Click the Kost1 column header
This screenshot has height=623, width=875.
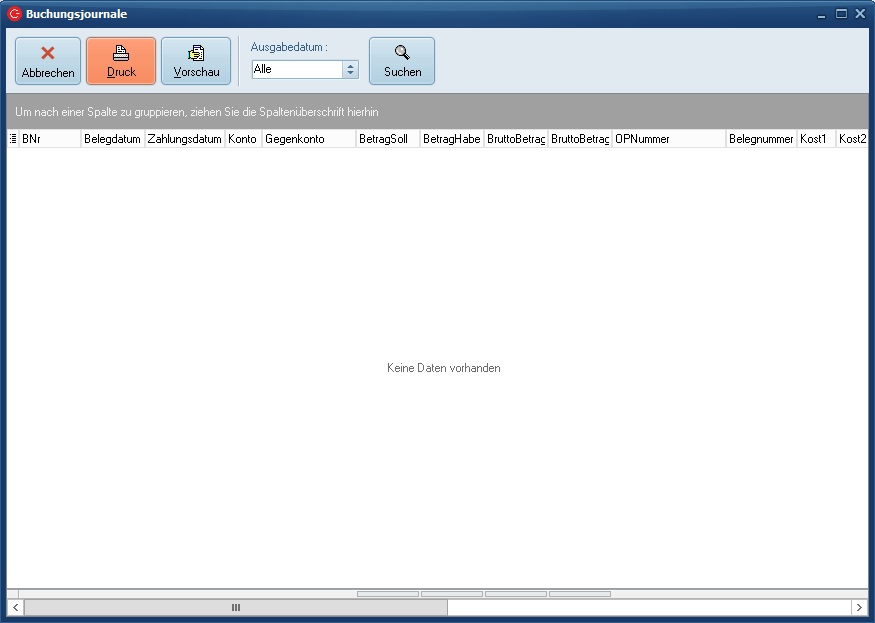click(x=815, y=139)
